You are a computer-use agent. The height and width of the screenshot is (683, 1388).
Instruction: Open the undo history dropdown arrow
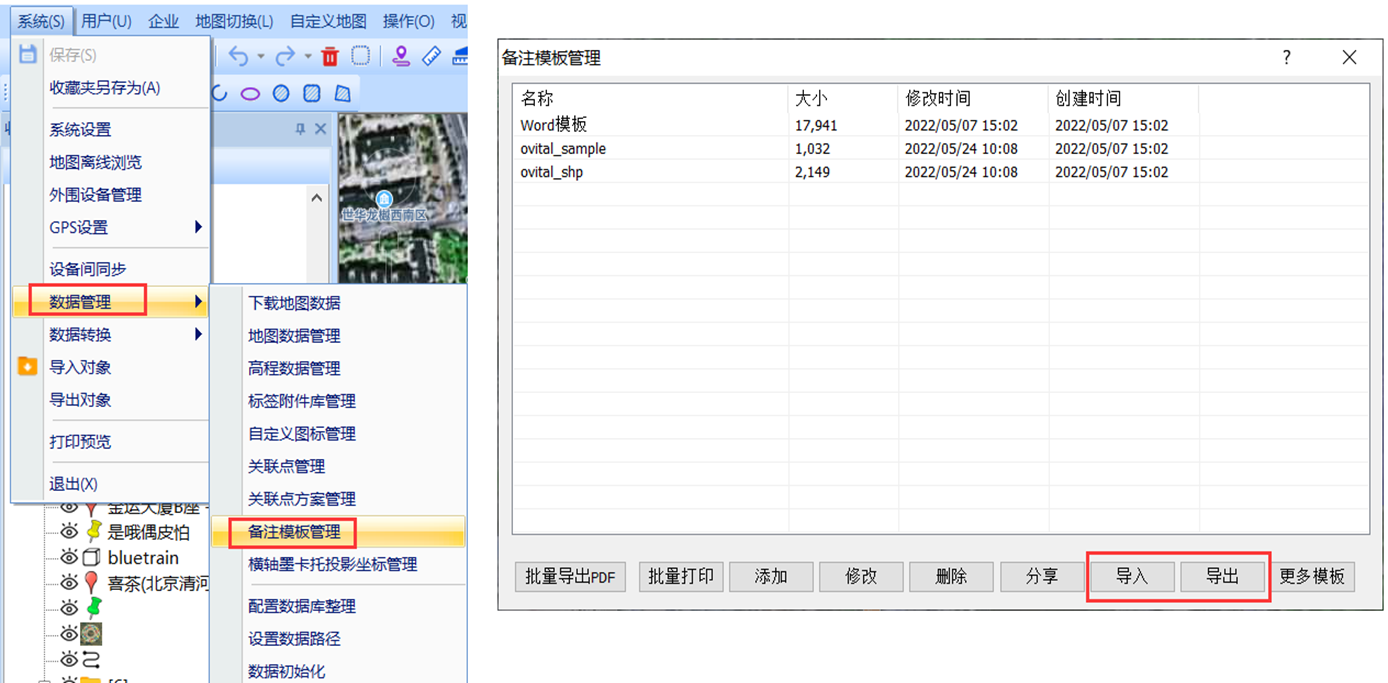(260, 56)
